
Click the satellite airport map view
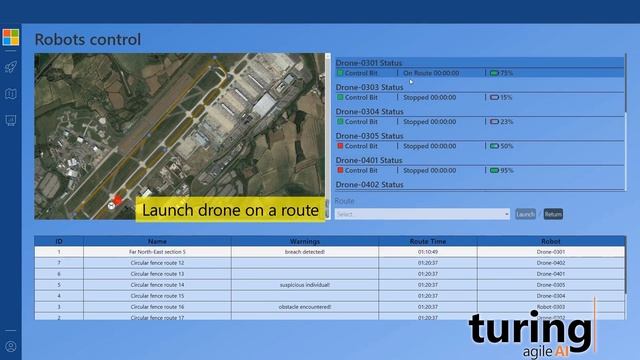pyautogui.click(x=180, y=136)
